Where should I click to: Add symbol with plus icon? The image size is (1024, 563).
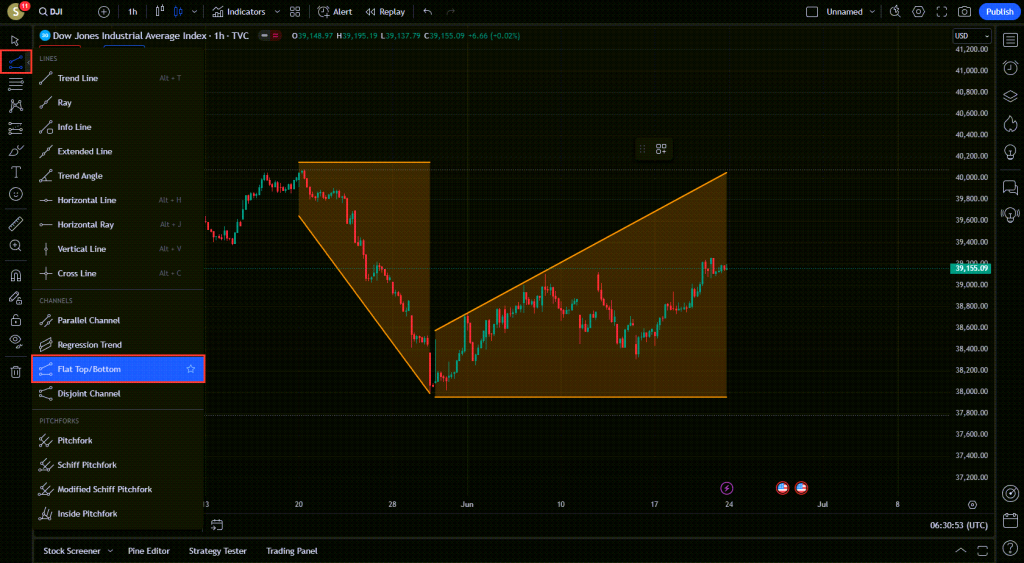[104, 12]
